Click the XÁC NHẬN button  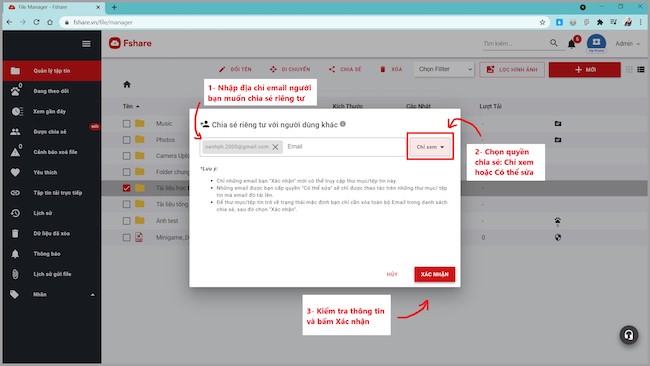tap(434, 274)
